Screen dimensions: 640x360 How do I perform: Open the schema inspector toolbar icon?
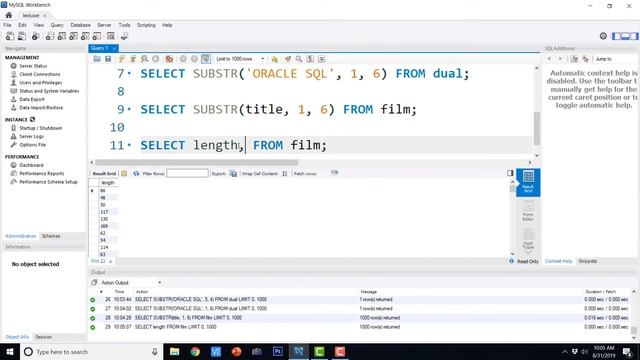pos(36,36)
